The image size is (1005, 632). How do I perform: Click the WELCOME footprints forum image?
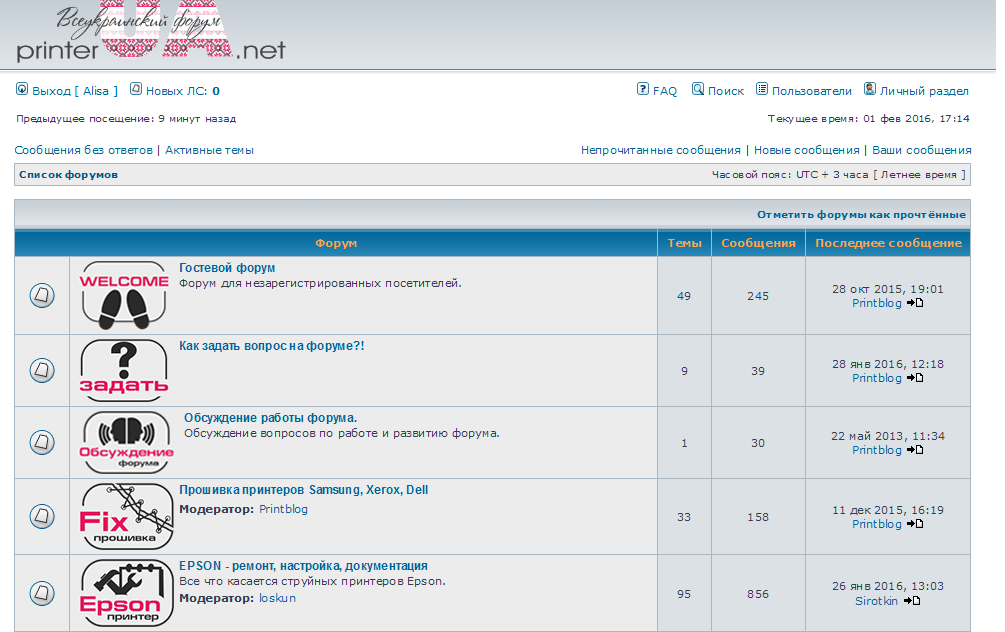pos(124,295)
